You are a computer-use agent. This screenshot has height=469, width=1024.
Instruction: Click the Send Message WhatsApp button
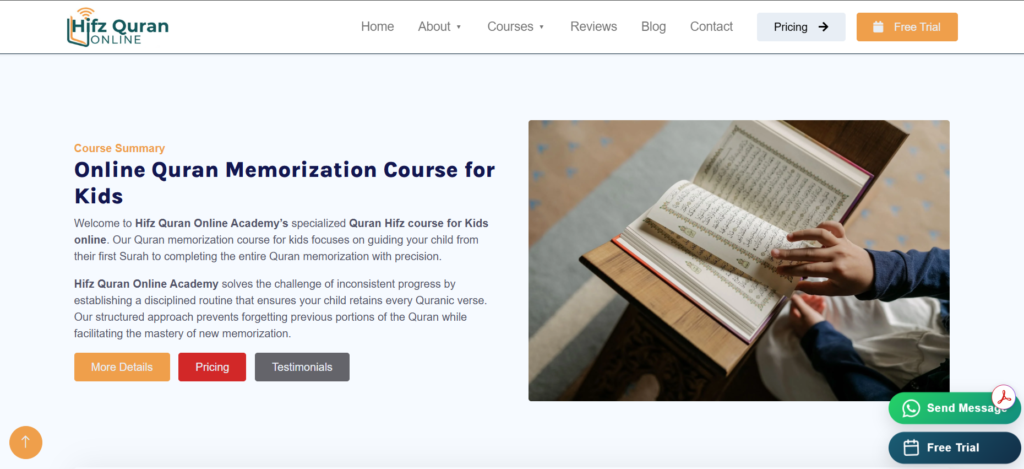pos(955,408)
